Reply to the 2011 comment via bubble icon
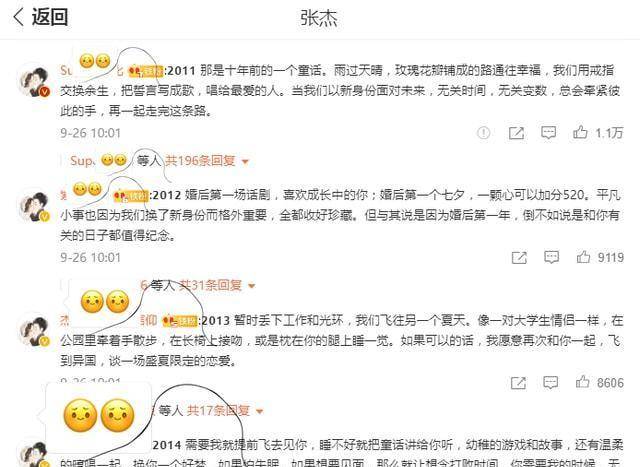Screen dimensions: 640x467 coord(548,133)
